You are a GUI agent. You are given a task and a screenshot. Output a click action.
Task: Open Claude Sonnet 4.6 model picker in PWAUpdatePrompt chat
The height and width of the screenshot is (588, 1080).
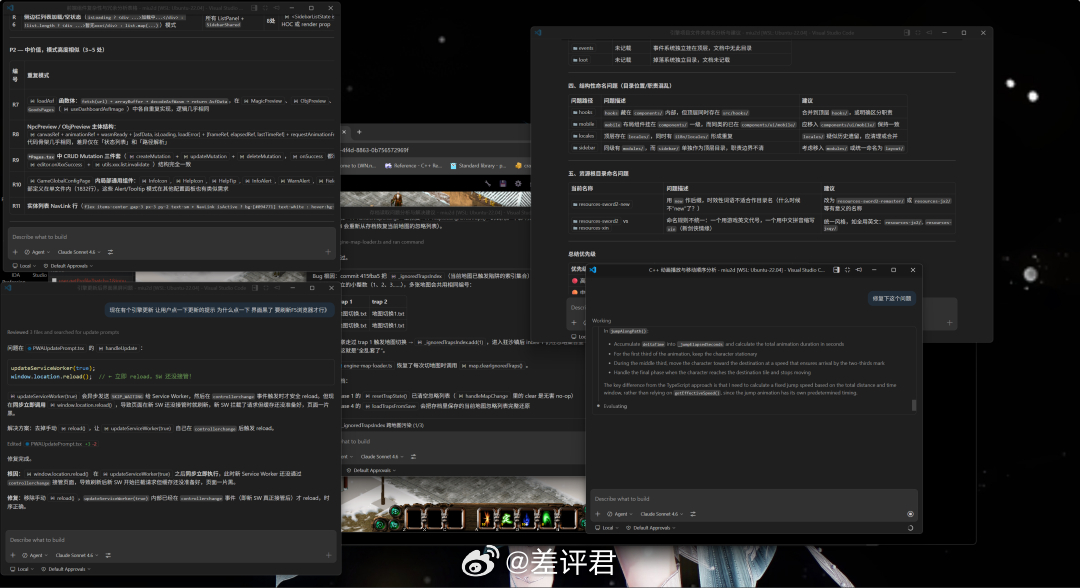[77, 555]
